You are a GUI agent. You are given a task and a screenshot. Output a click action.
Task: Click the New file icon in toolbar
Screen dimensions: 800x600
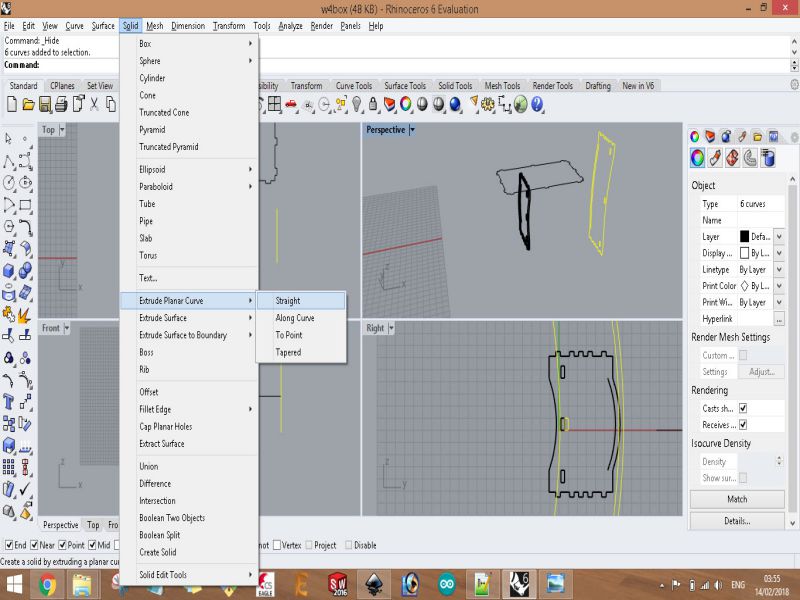(x=11, y=104)
